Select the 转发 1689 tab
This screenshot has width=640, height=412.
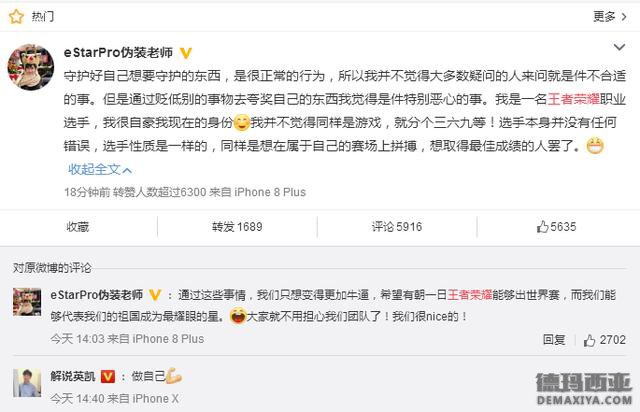pyautogui.click(x=237, y=227)
